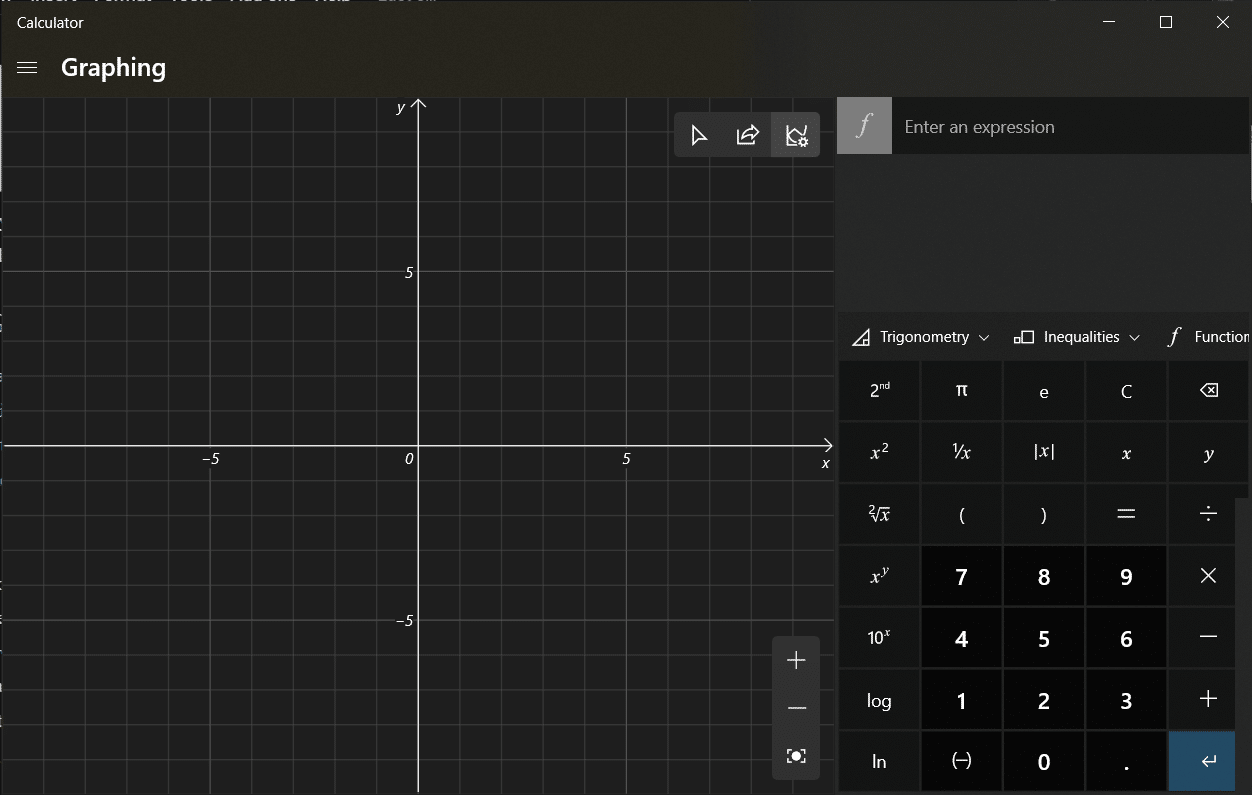The image size is (1252, 795).
Task: Open the Function dropdown menu
Action: [1208, 337]
